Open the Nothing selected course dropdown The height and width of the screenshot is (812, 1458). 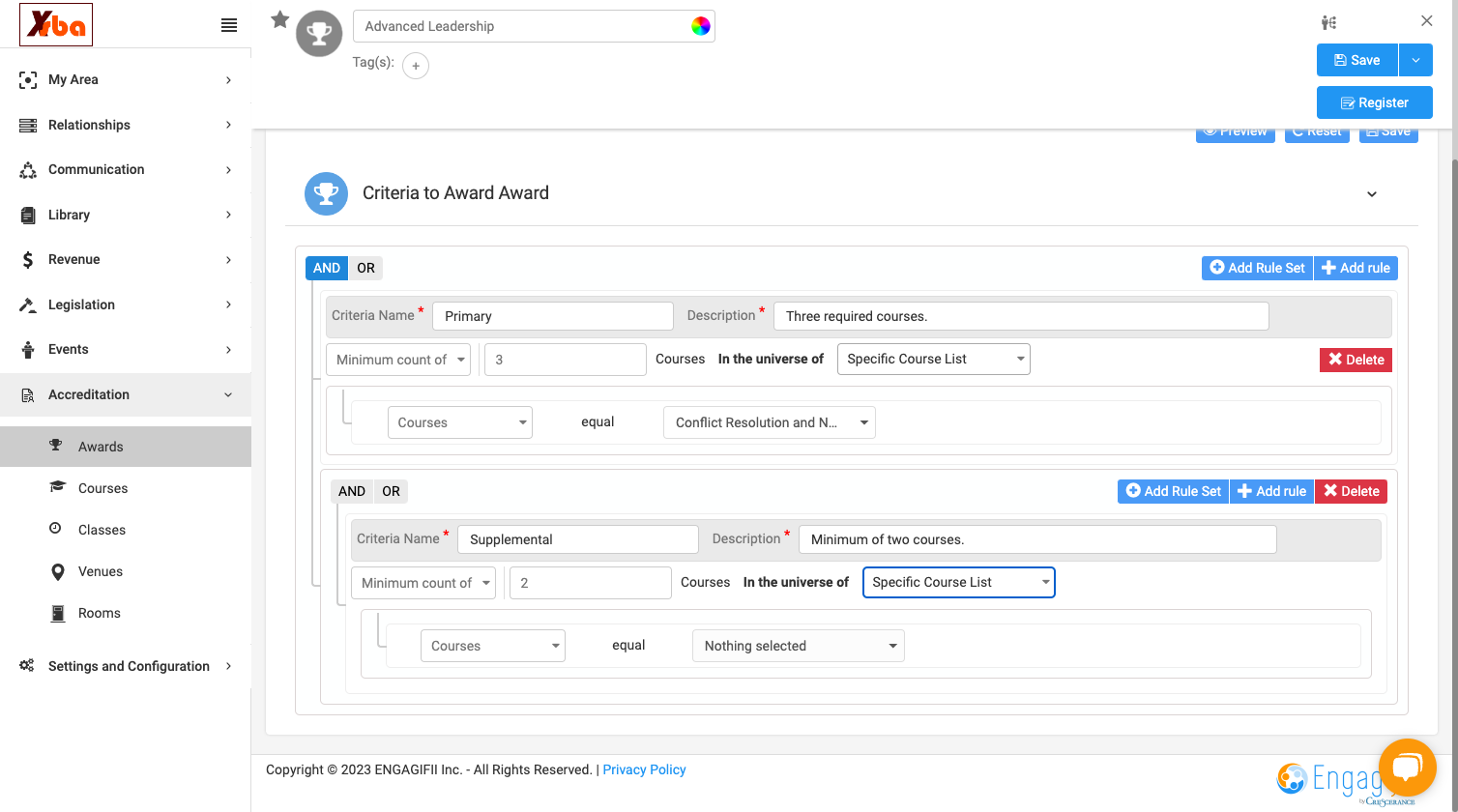(x=799, y=646)
